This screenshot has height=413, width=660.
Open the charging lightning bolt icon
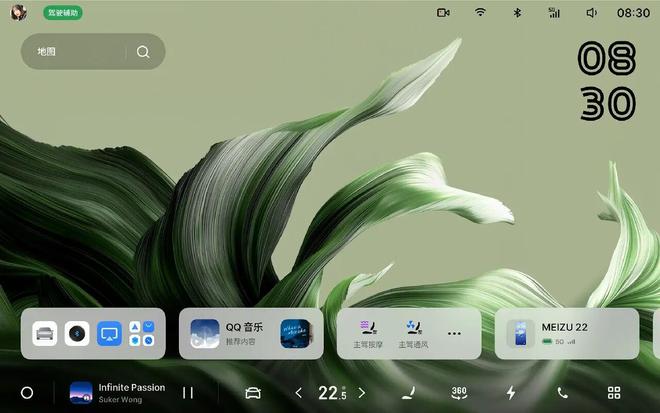[x=511, y=393]
